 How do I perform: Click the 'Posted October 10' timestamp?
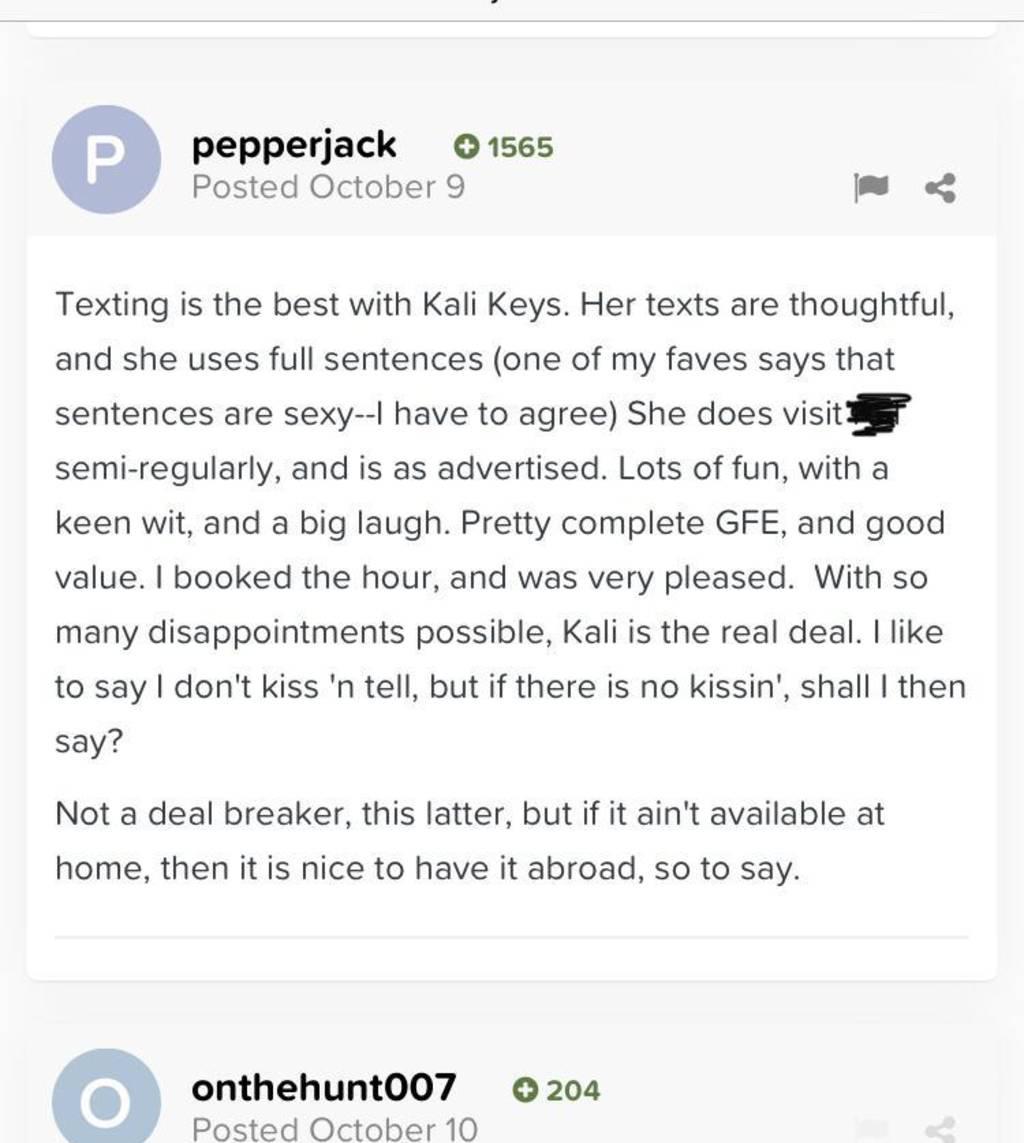coord(334,1129)
